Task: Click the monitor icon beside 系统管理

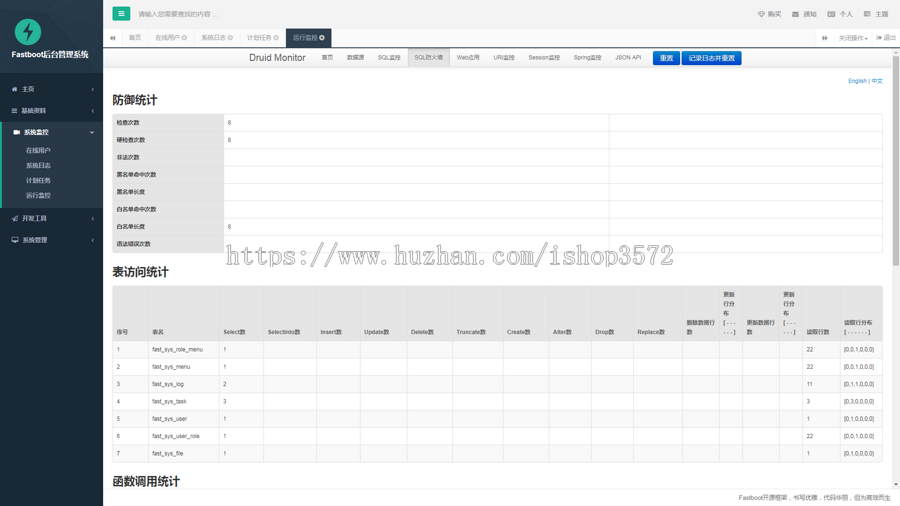Action: [15, 240]
